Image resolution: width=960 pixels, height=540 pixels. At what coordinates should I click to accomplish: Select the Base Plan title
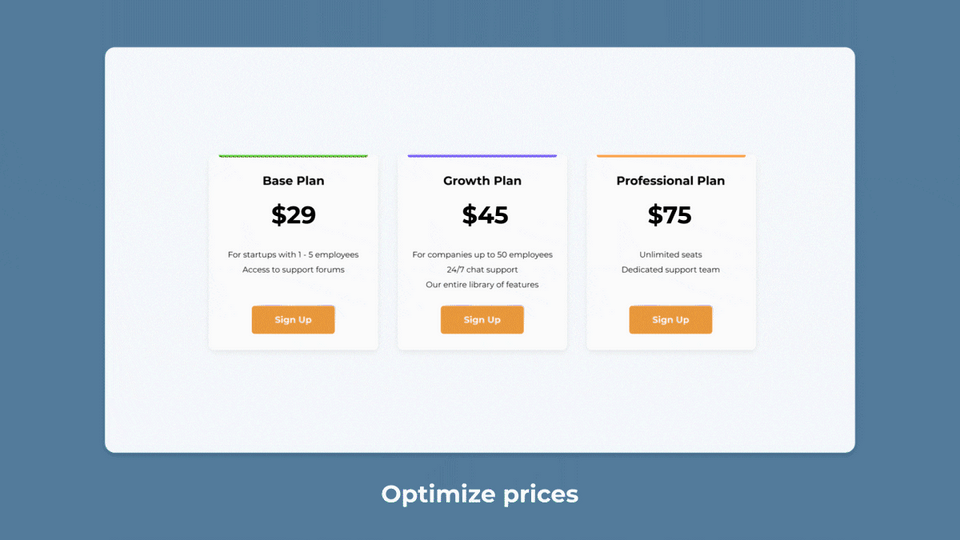click(293, 181)
